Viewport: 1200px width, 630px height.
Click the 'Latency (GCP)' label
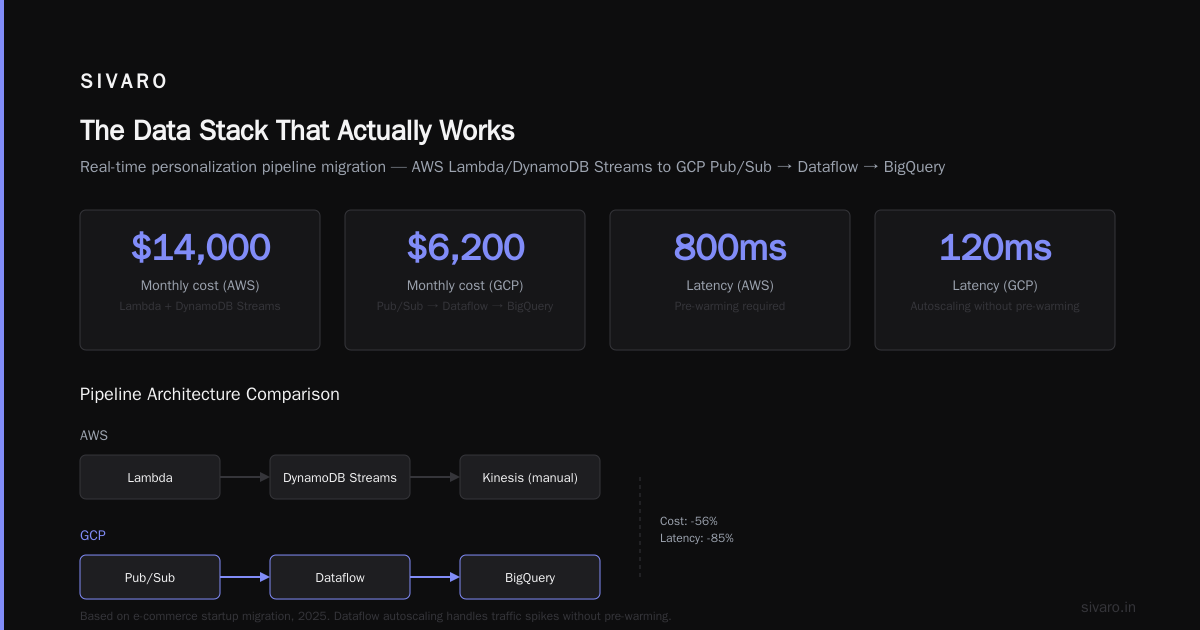point(995,286)
